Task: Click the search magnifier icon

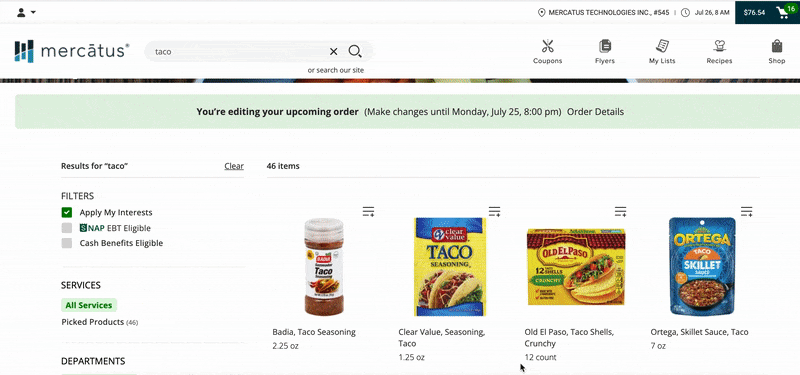Action: 355,51
